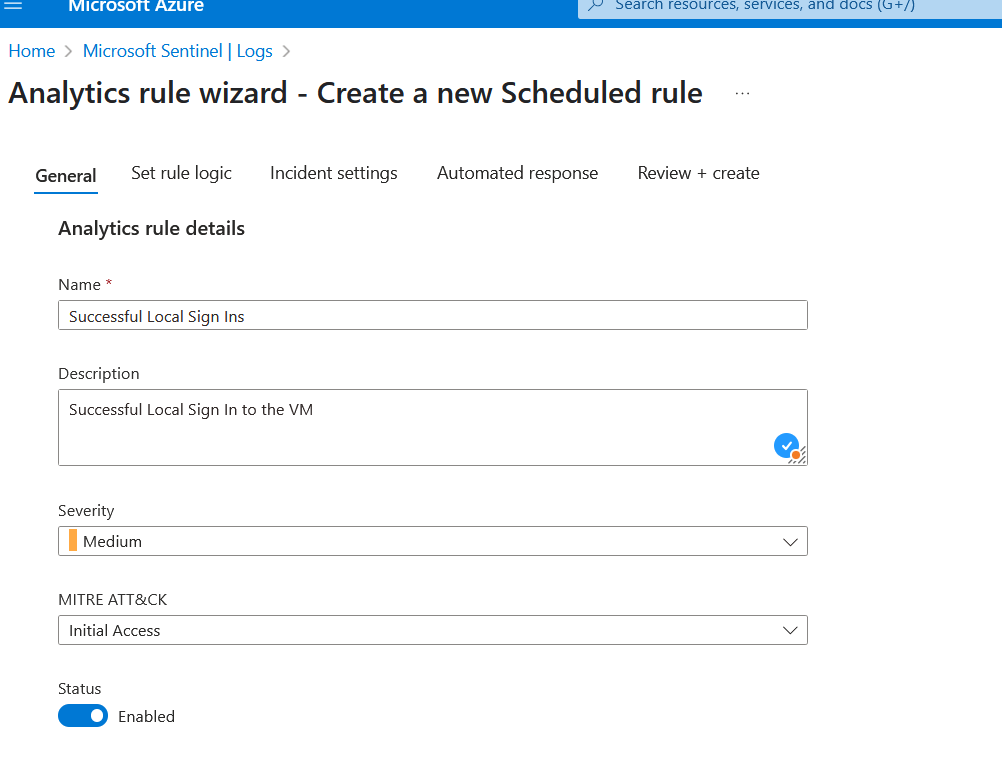Click the Status field label
This screenshot has width=1002, height=775.
tap(79, 688)
